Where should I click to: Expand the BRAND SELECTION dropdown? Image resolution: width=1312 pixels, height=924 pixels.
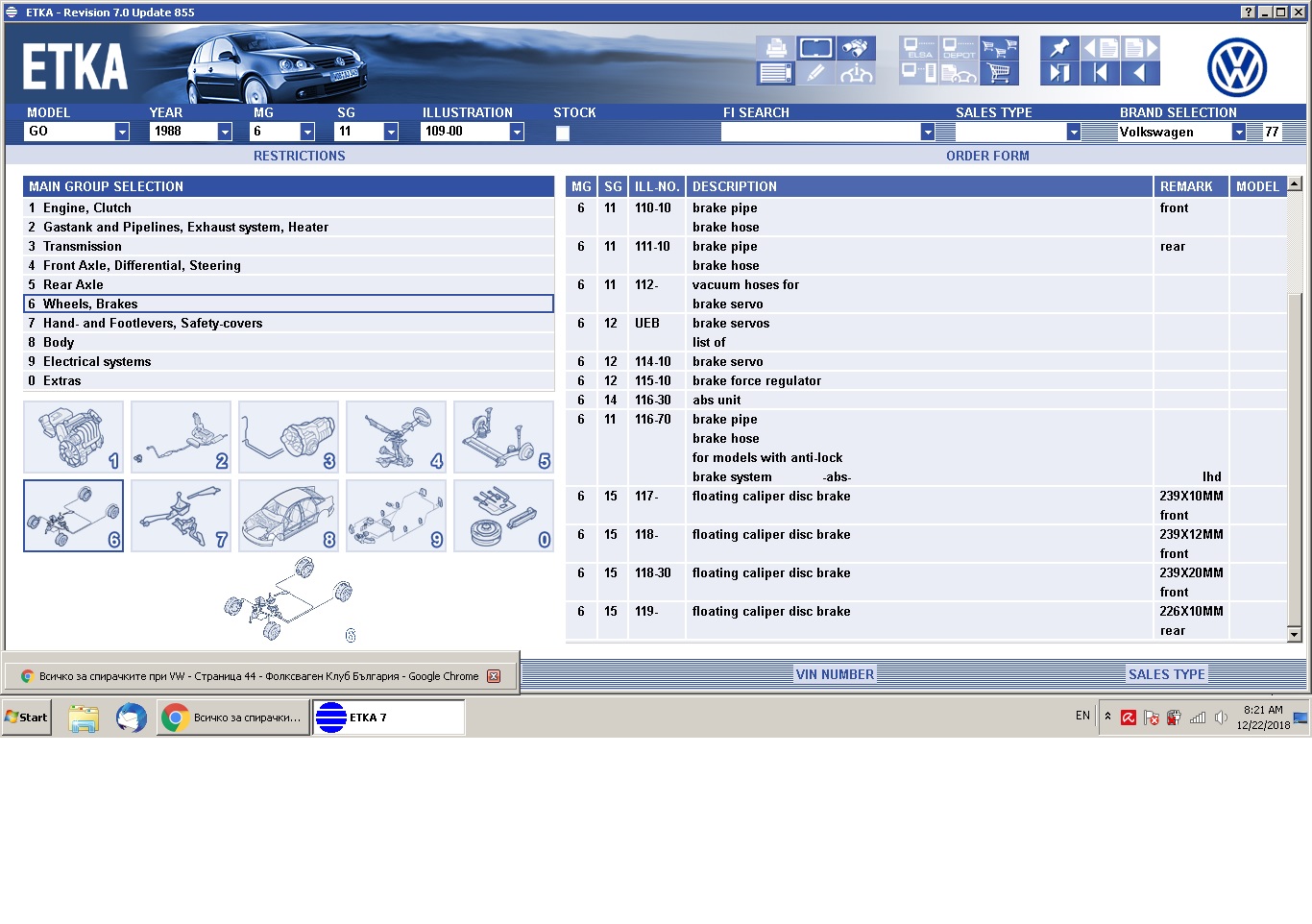[1239, 132]
